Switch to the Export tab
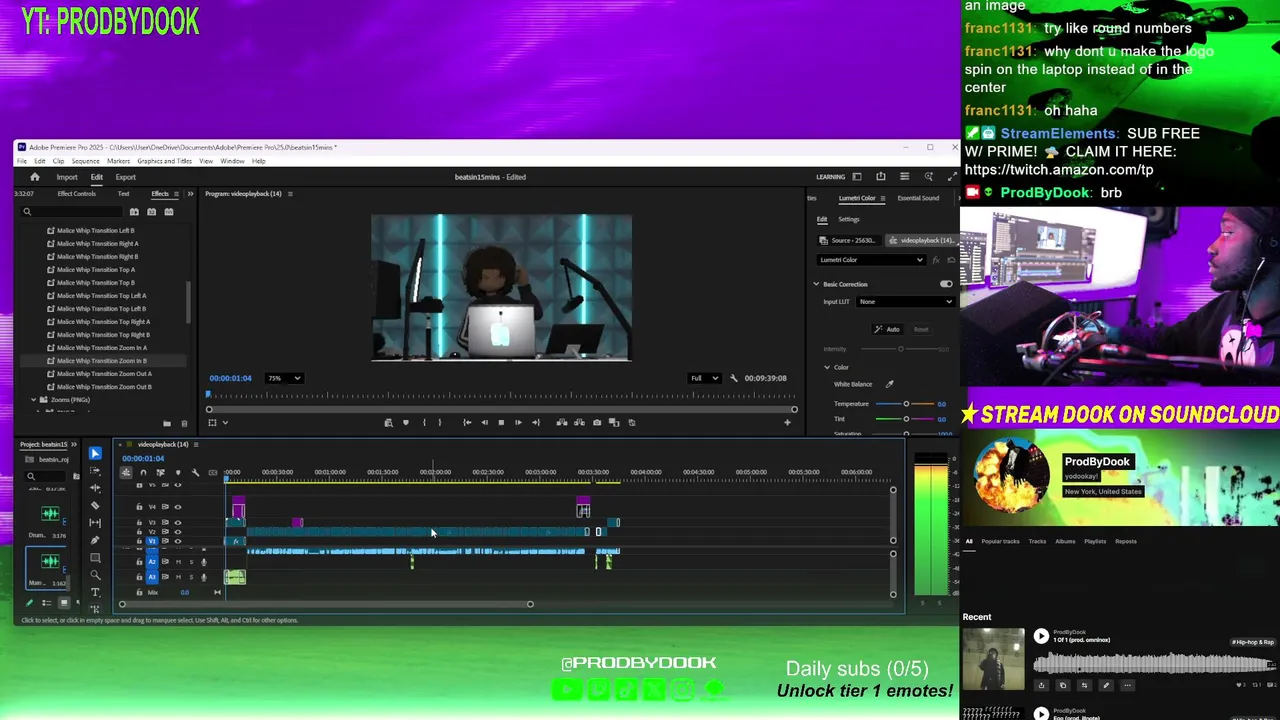The image size is (1280, 720). click(126, 177)
